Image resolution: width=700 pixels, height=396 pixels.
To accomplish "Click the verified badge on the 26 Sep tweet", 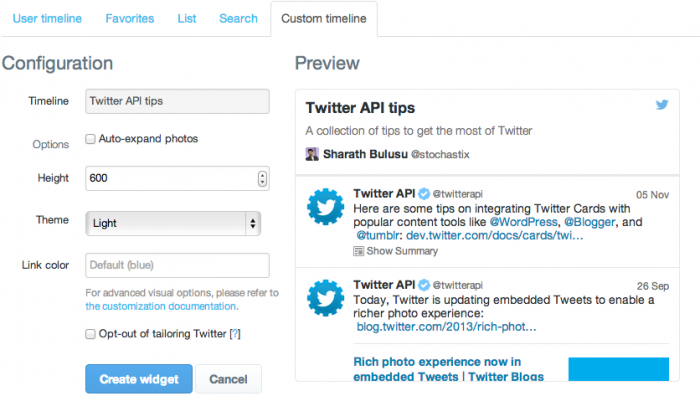I will coord(424,285).
